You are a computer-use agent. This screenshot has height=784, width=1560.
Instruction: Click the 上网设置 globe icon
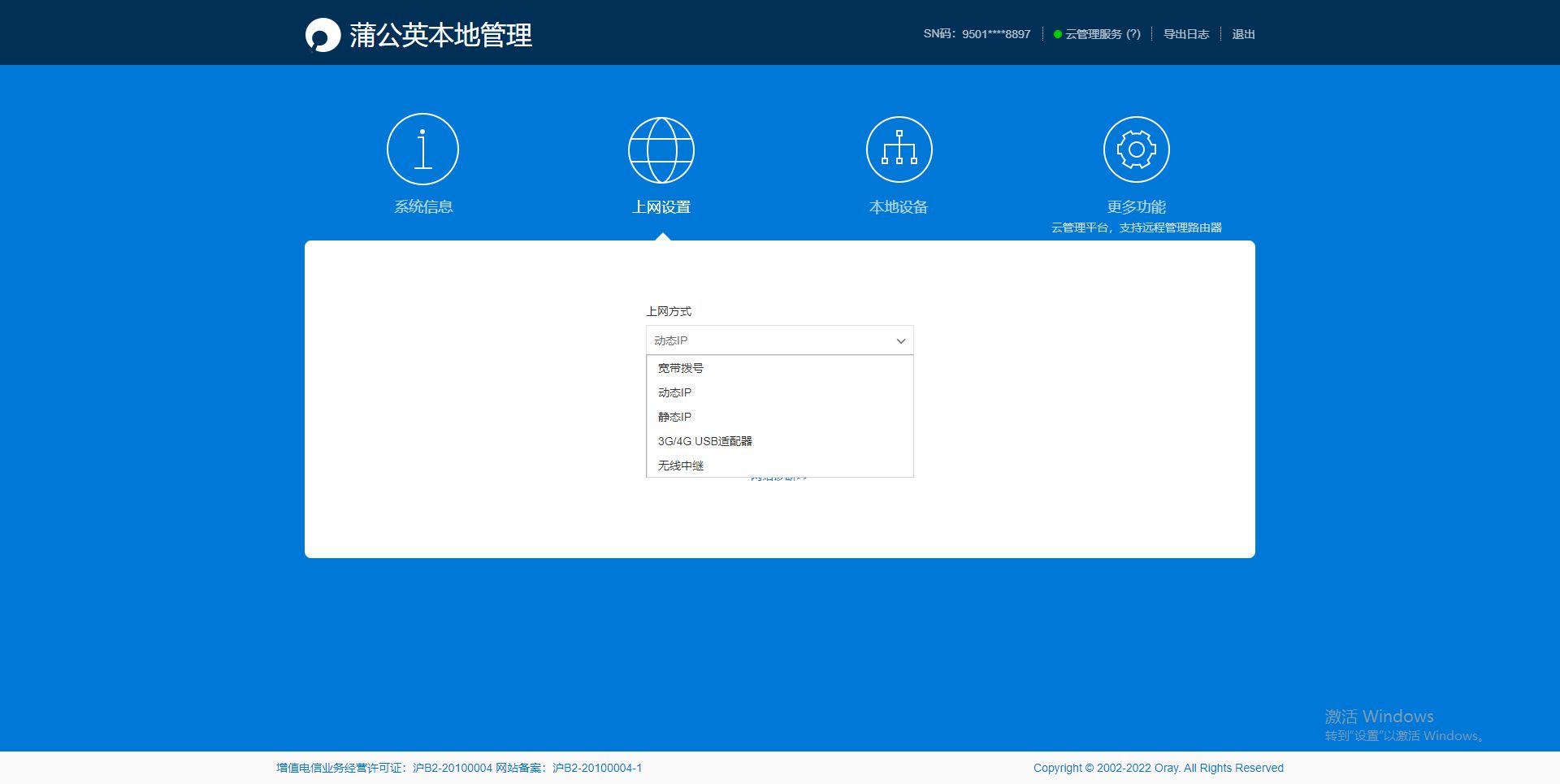point(661,150)
